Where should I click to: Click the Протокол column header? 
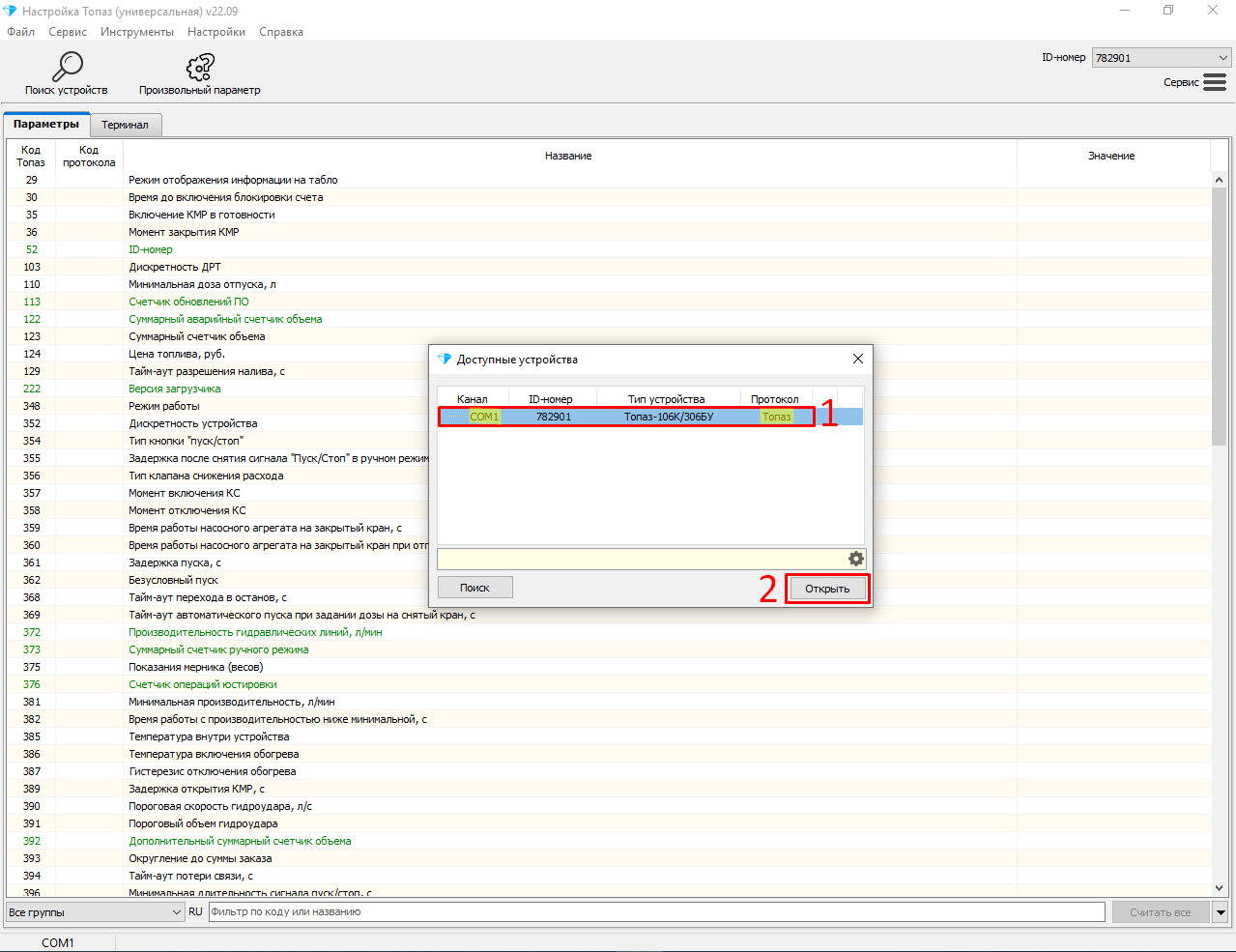(775, 399)
